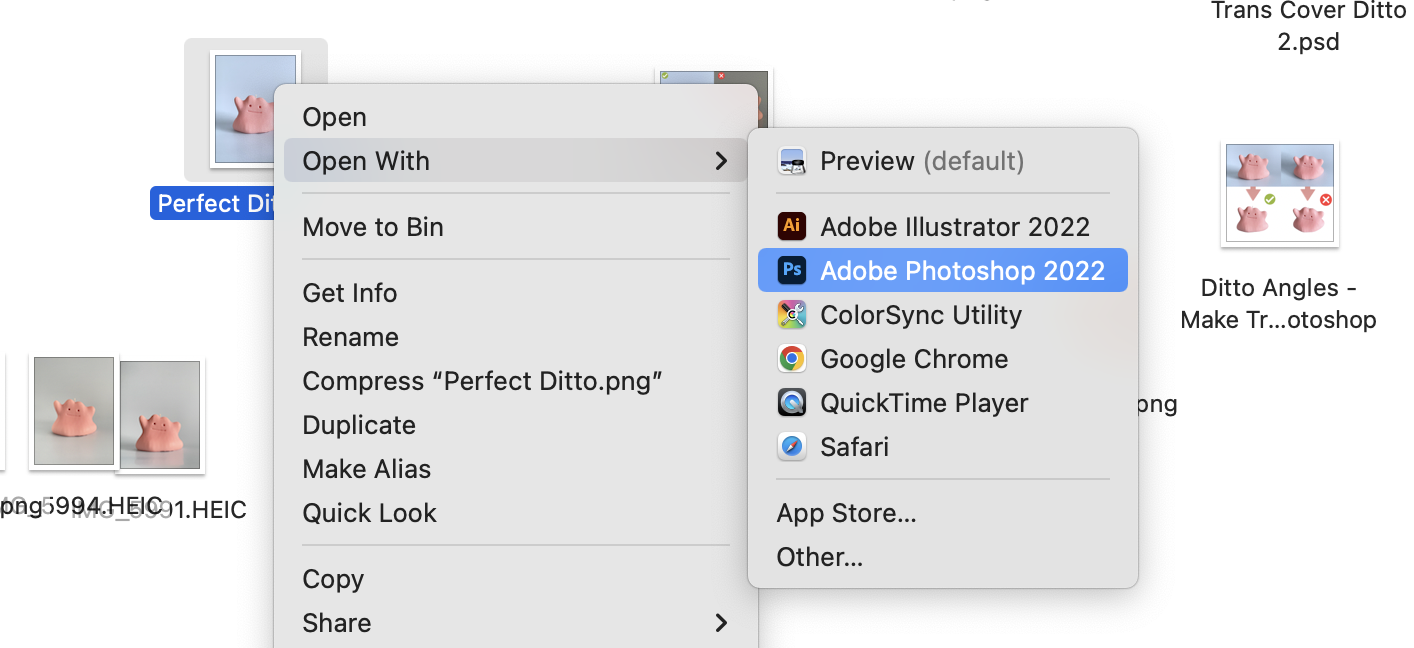Screen dimensions: 1414x648
Task: Click the Preview app icon
Action: click(x=792, y=161)
